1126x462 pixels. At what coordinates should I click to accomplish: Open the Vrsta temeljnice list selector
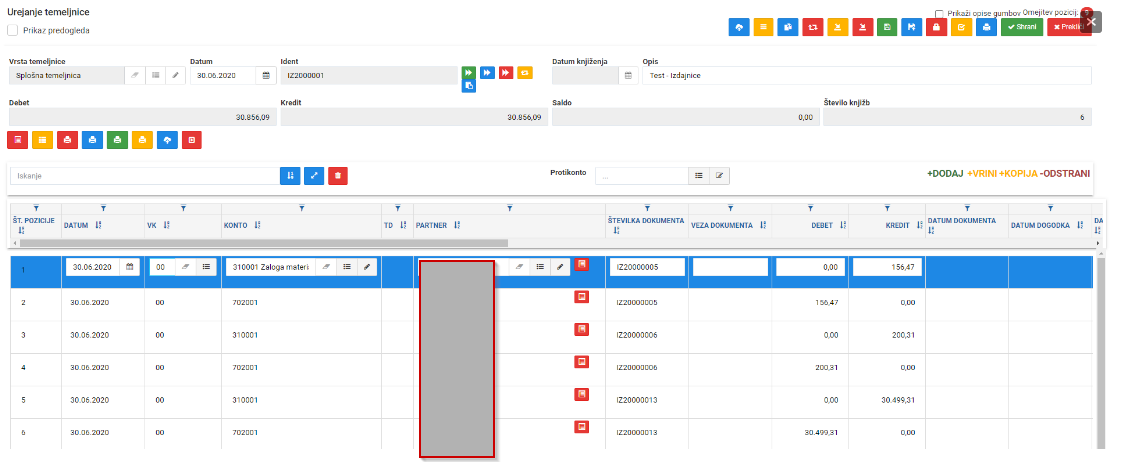pos(155,75)
